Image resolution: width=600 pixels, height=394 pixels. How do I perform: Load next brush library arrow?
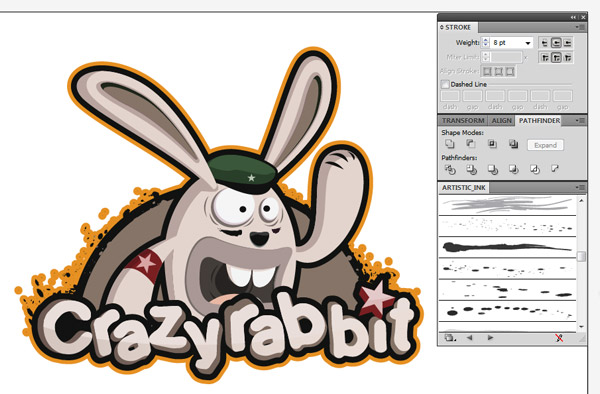(x=490, y=338)
